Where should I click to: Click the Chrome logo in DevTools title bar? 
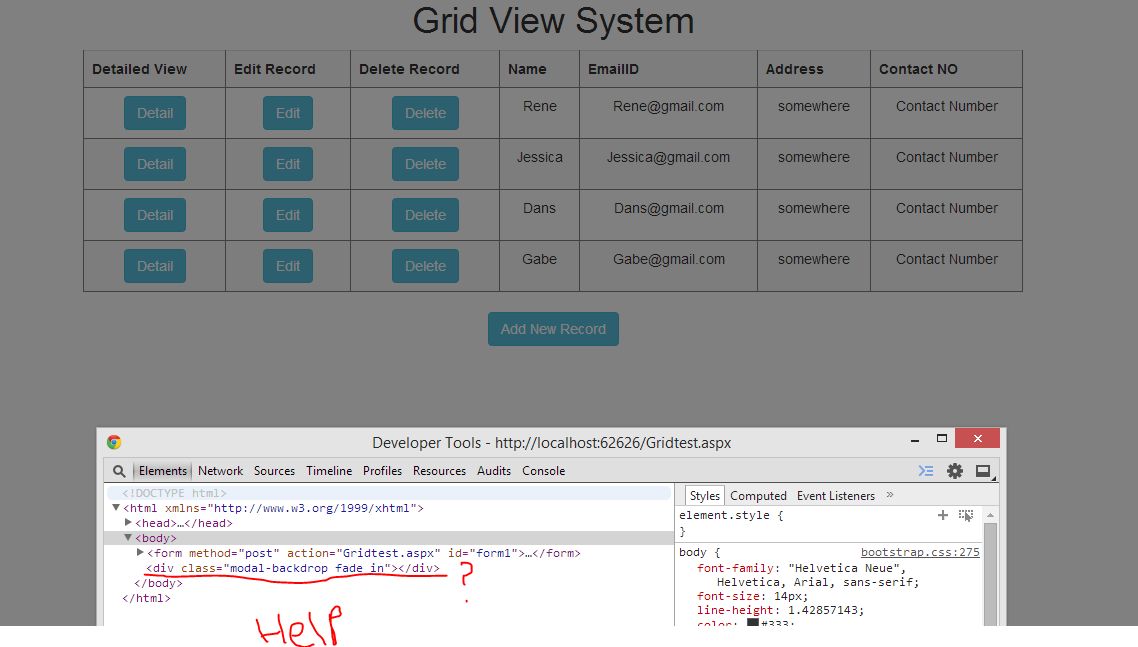(x=114, y=442)
